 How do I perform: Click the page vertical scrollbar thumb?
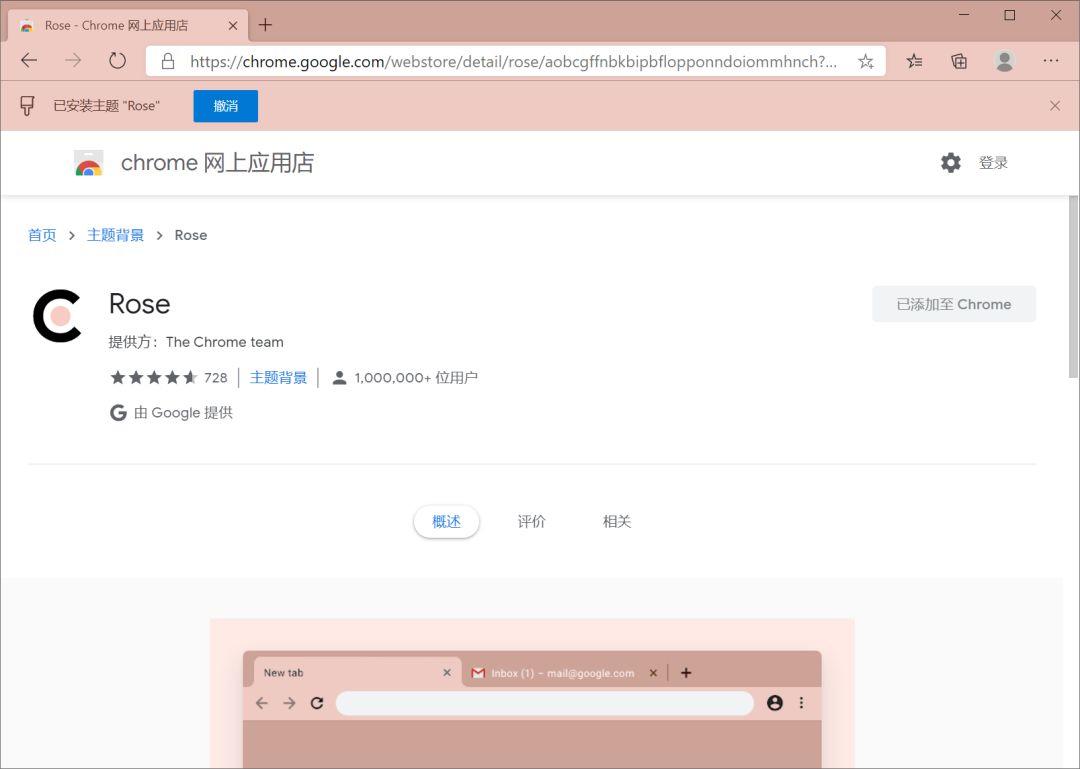pyautogui.click(x=1073, y=286)
